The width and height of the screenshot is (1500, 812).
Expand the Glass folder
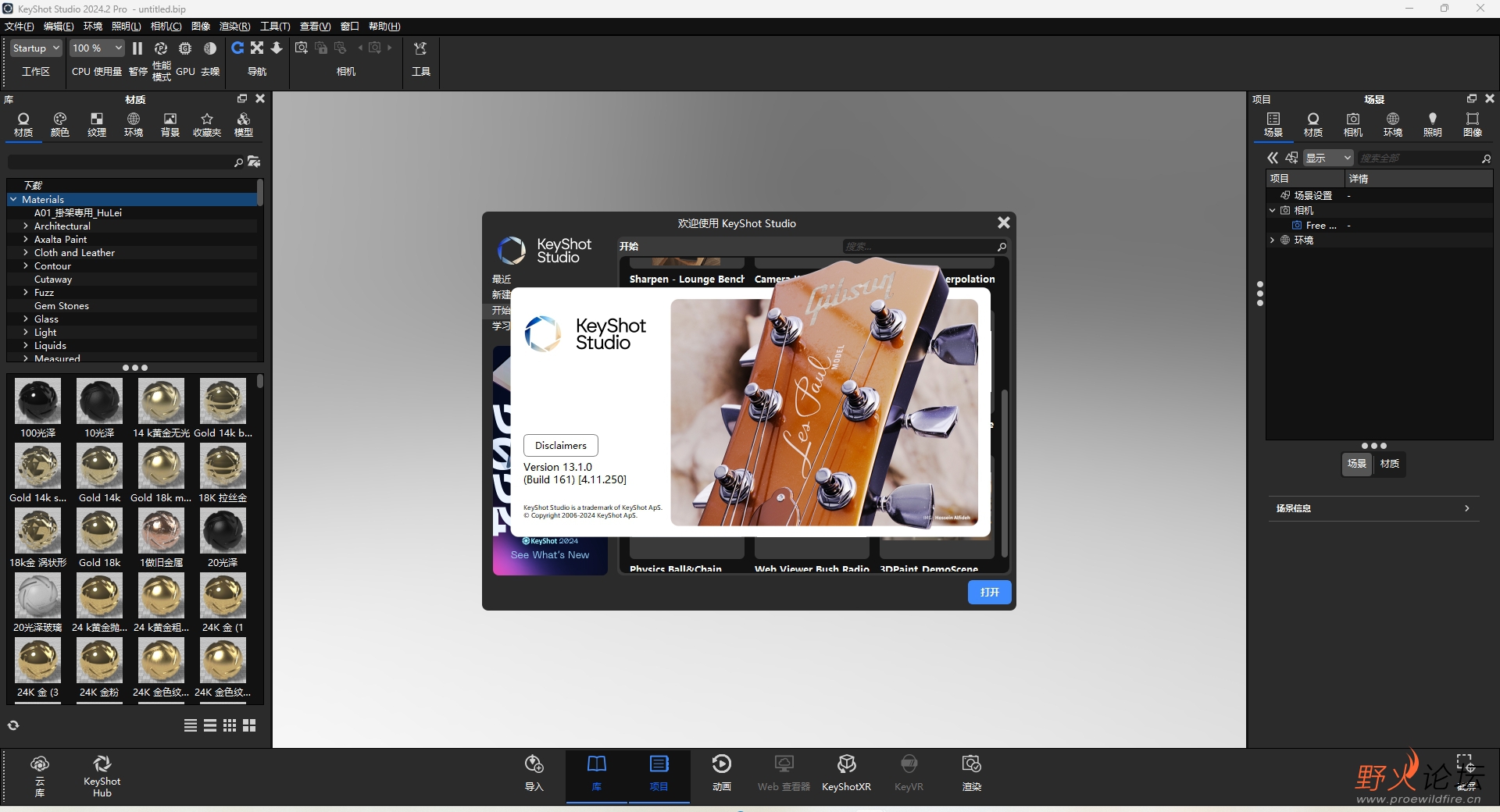[x=26, y=319]
